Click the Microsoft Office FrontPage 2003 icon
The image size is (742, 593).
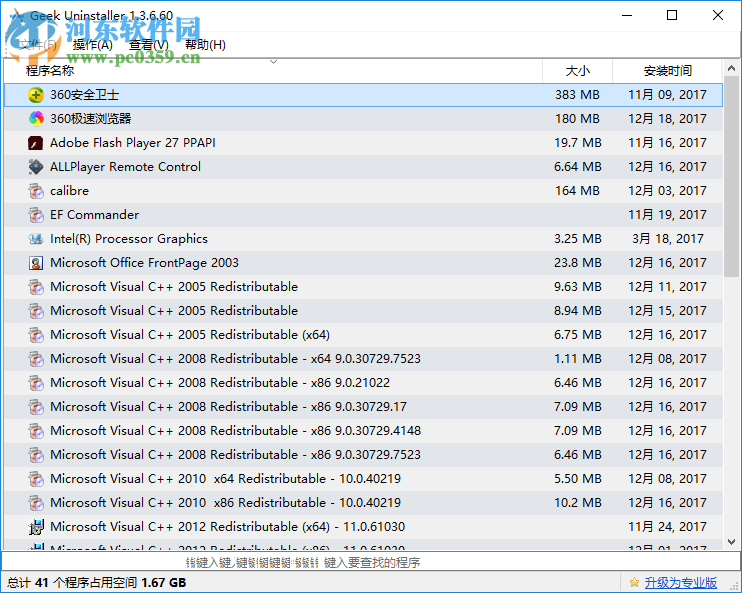coord(36,263)
